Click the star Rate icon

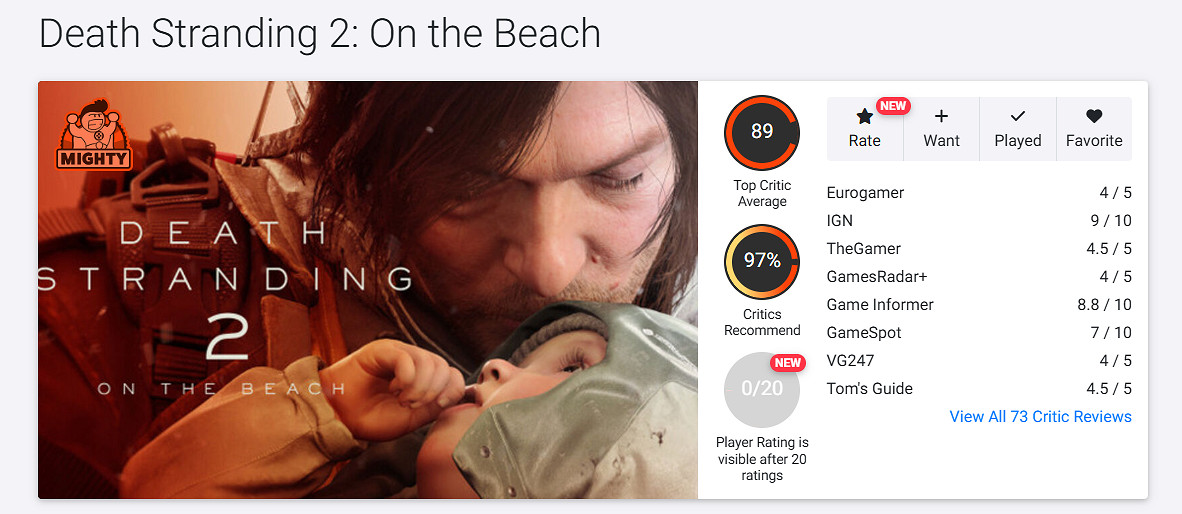[x=865, y=117]
